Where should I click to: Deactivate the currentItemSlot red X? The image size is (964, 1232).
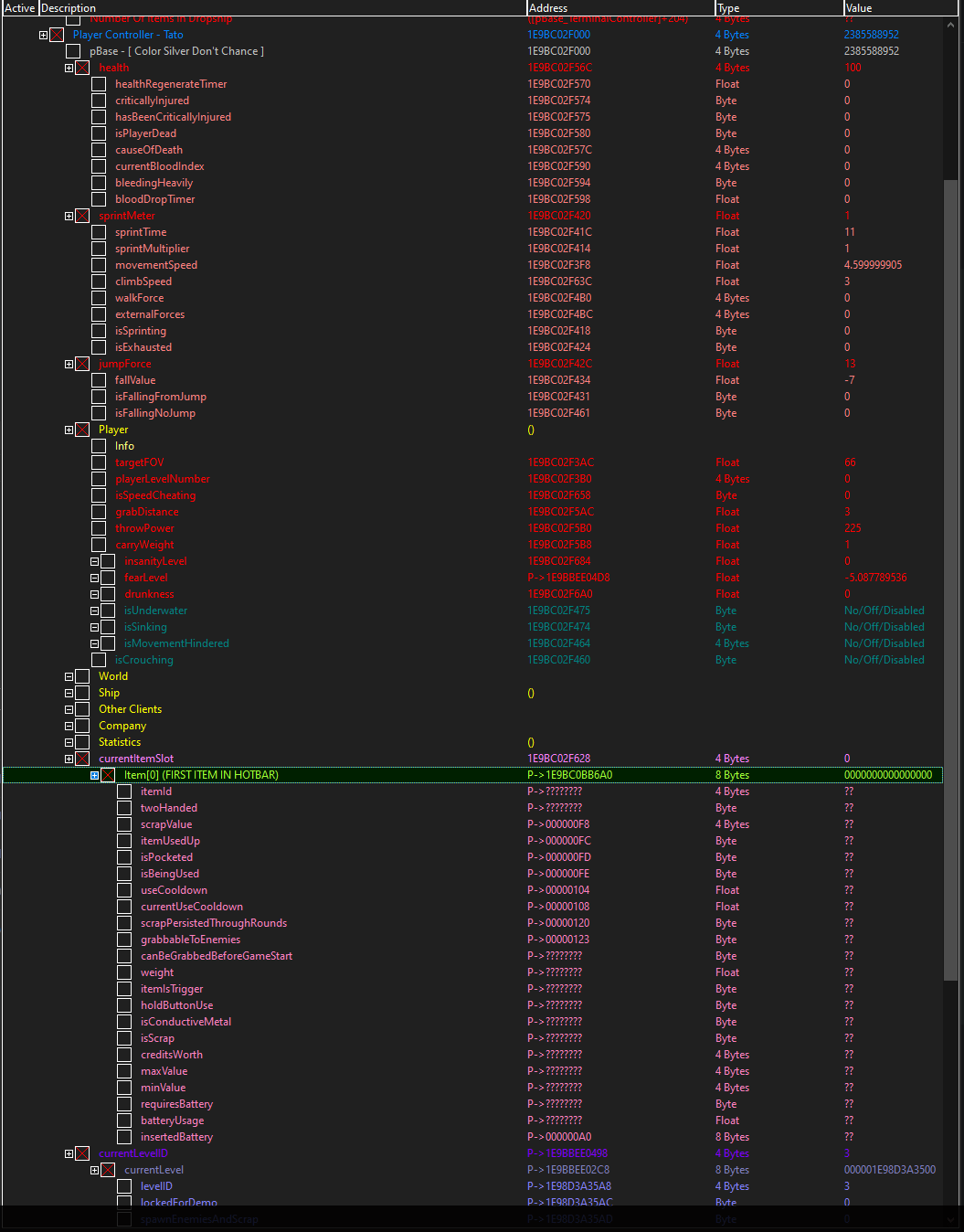(x=82, y=759)
